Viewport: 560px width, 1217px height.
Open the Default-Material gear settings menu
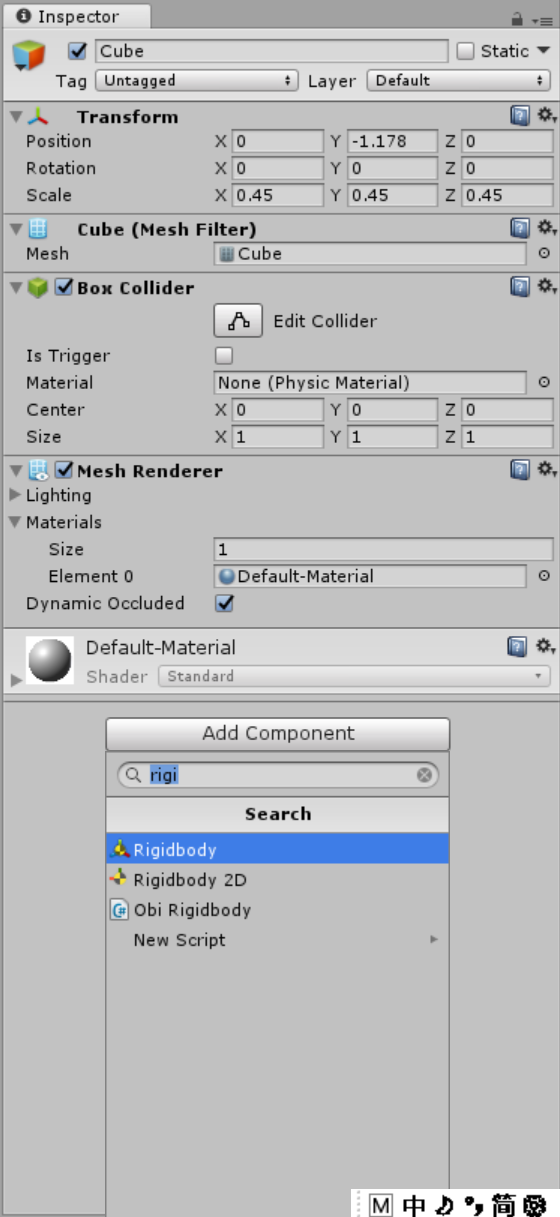click(x=546, y=647)
